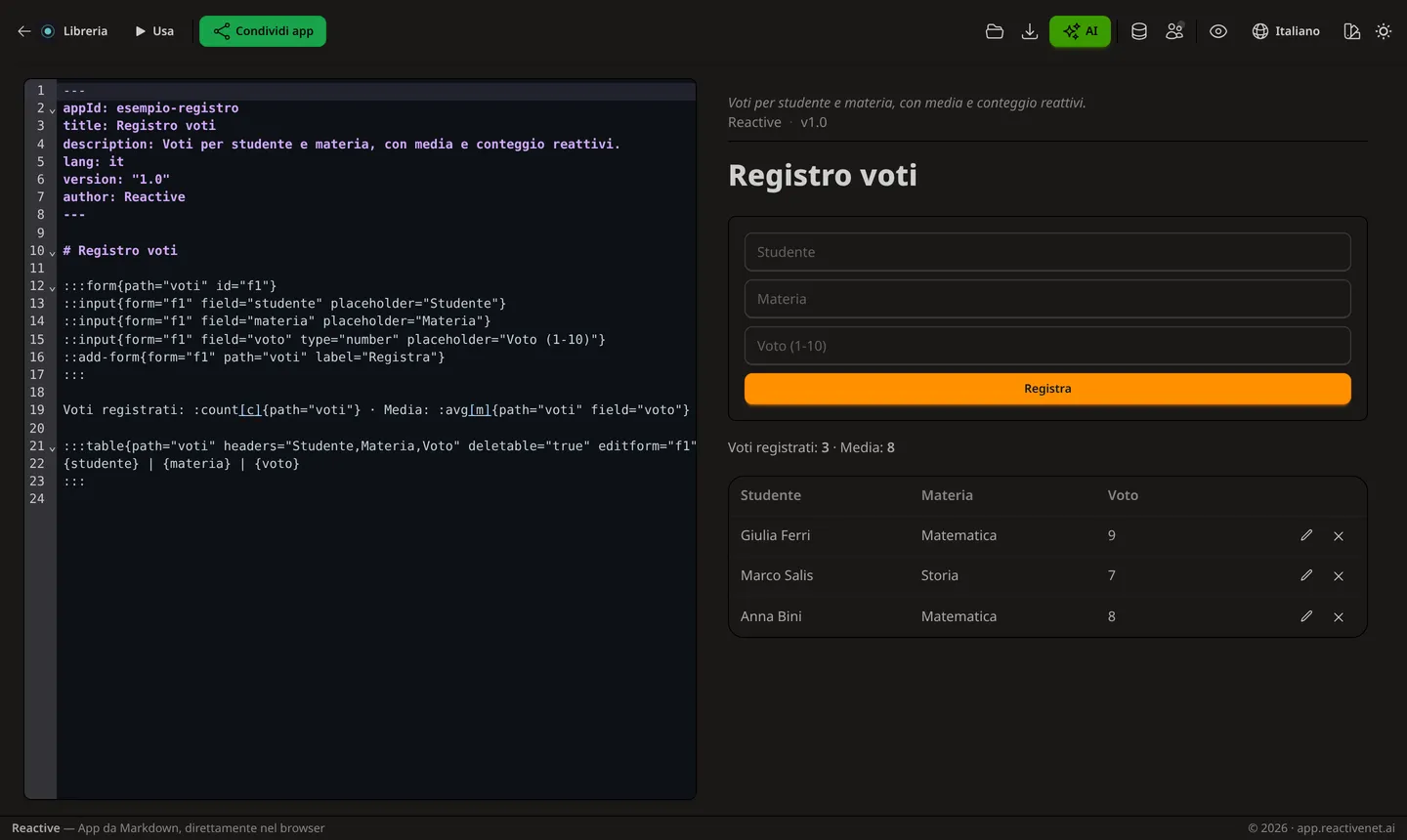Viewport: 1407px width, 840px height.
Task: Open the users icon
Action: (1174, 31)
